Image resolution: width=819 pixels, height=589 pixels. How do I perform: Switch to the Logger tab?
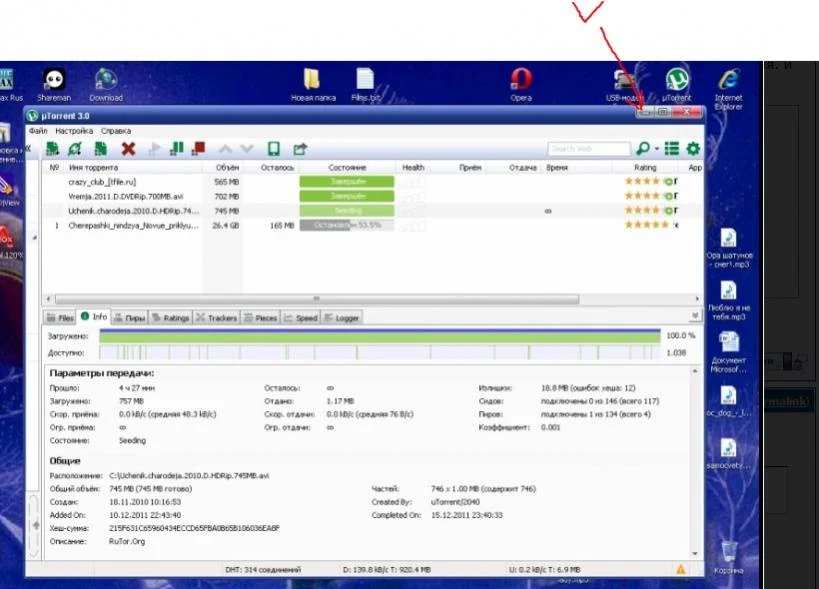pos(341,317)
